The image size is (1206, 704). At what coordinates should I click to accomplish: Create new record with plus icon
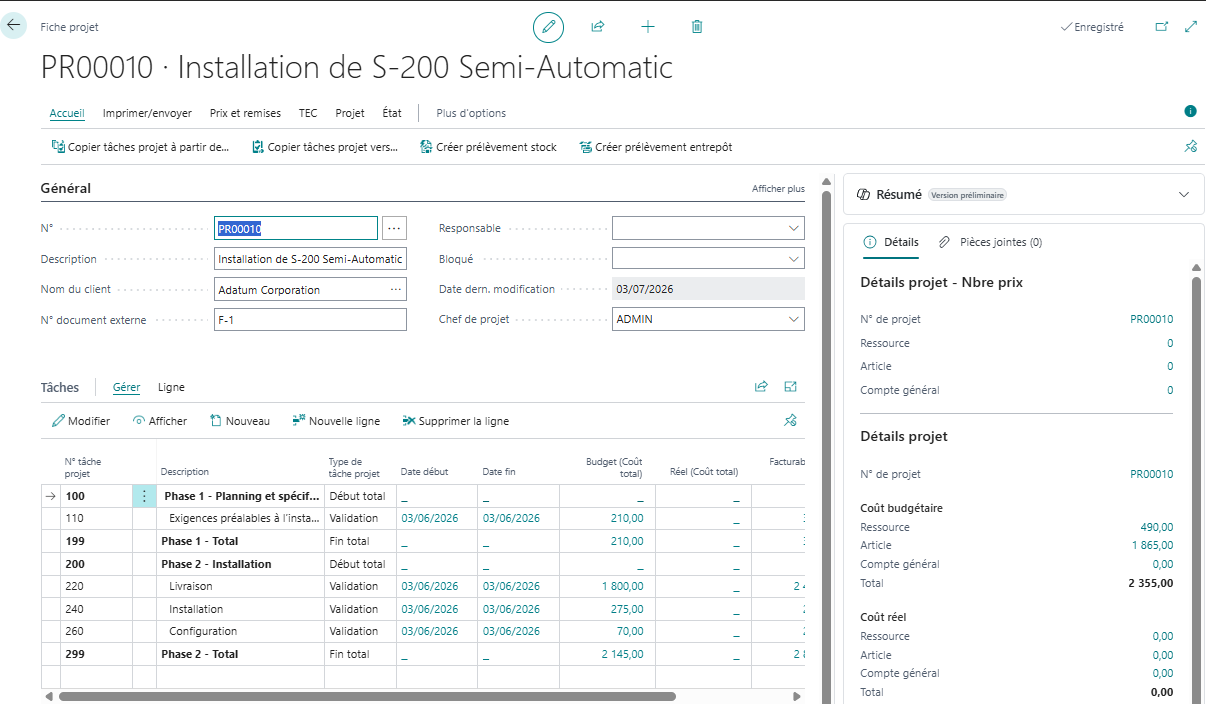tap(648, 27)
